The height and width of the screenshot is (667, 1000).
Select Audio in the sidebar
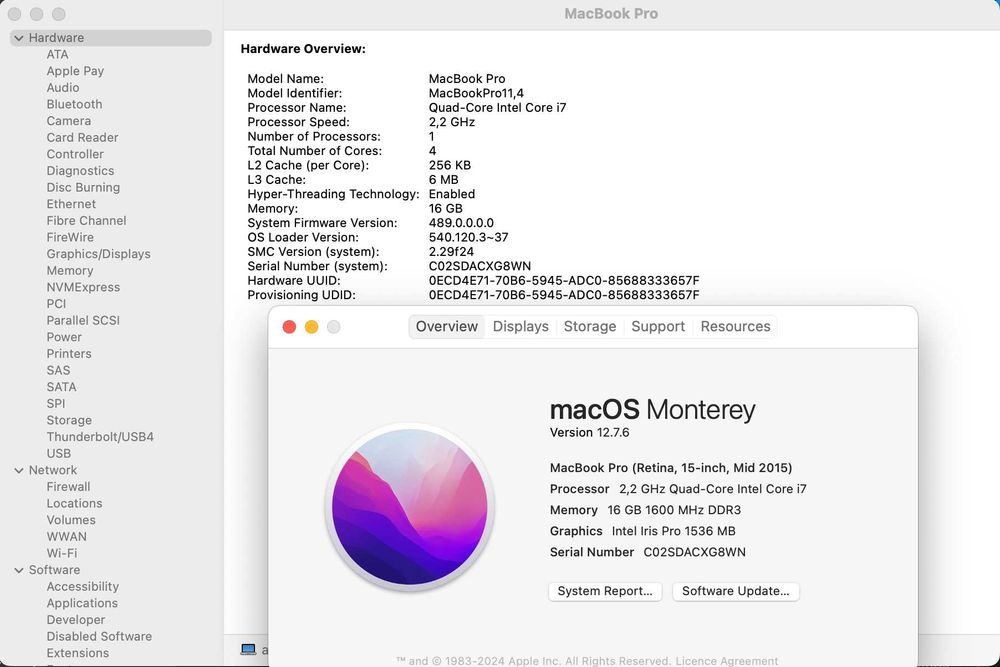point(63,88)
